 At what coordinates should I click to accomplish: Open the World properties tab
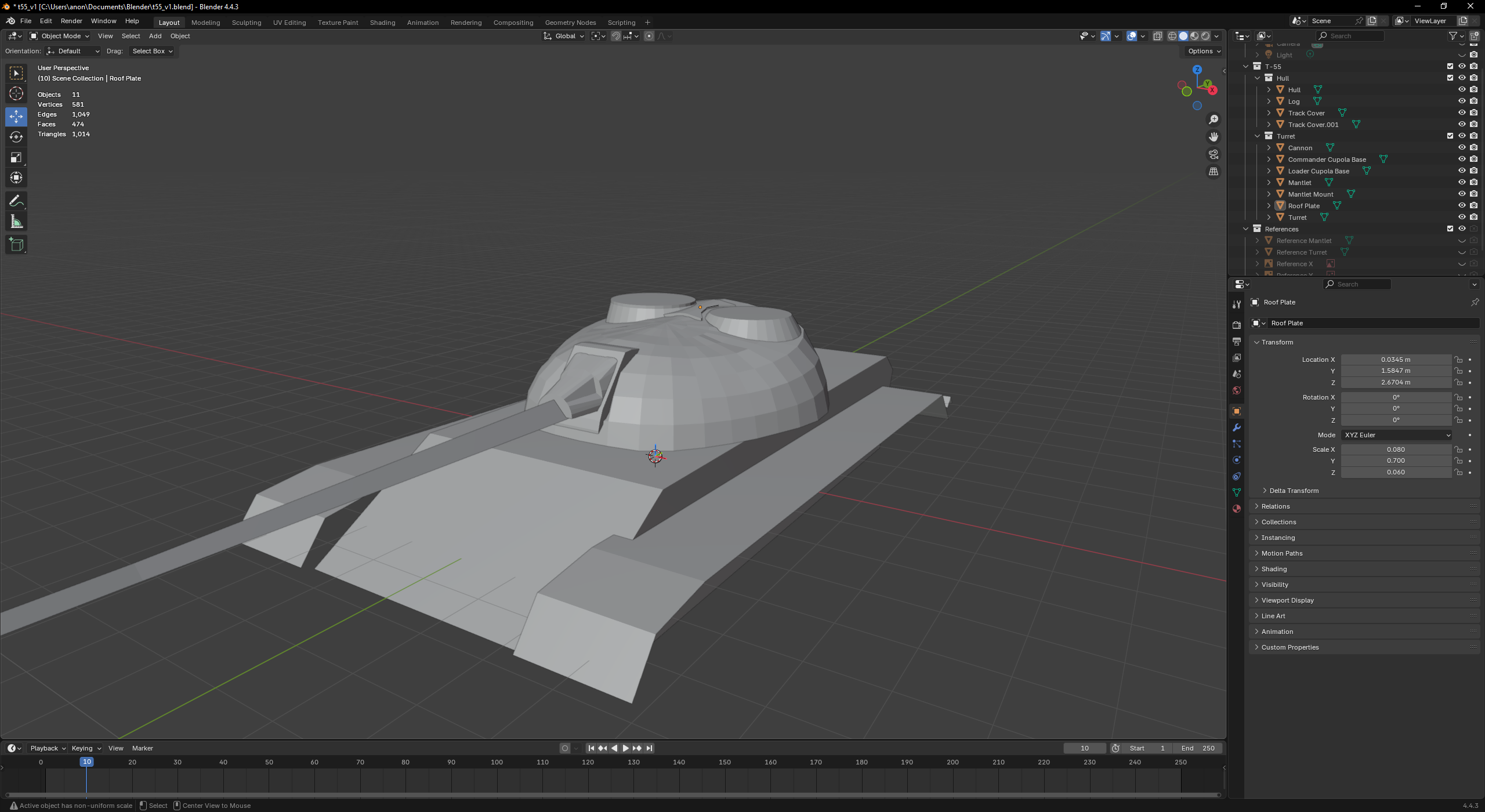point(1237,390)
